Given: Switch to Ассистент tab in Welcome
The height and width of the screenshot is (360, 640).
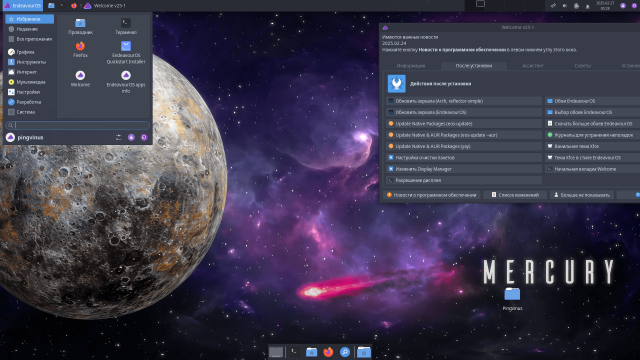Looking at the screenshot, I should 533,66.
